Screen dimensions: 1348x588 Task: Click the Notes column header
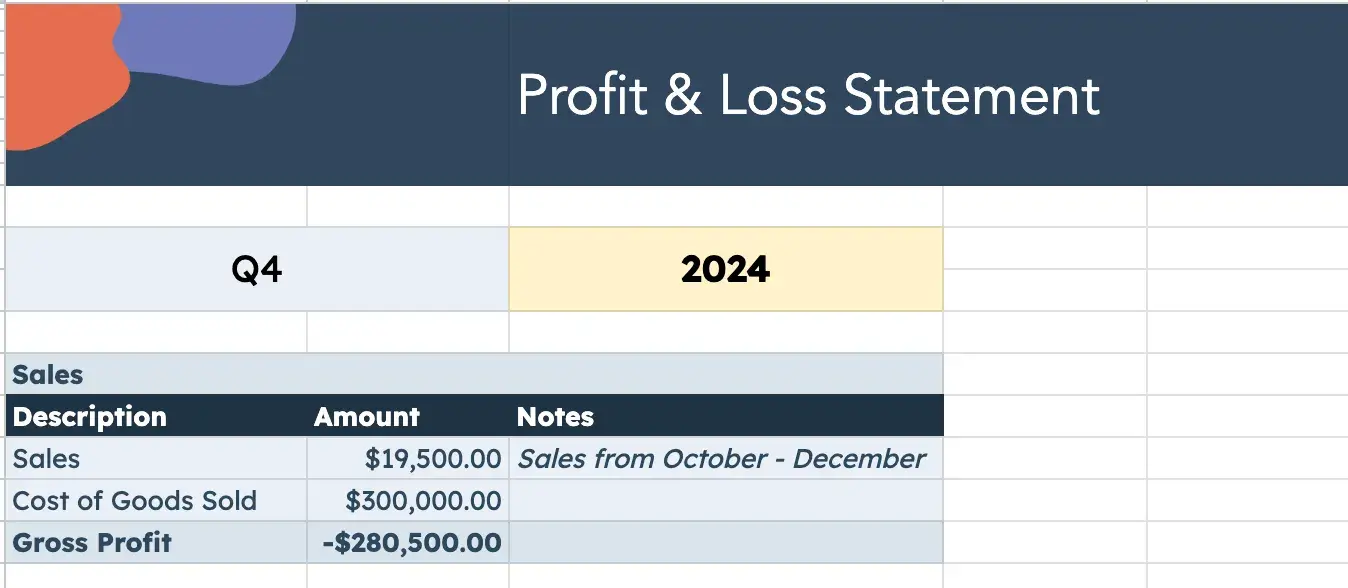tap(555, 417)
